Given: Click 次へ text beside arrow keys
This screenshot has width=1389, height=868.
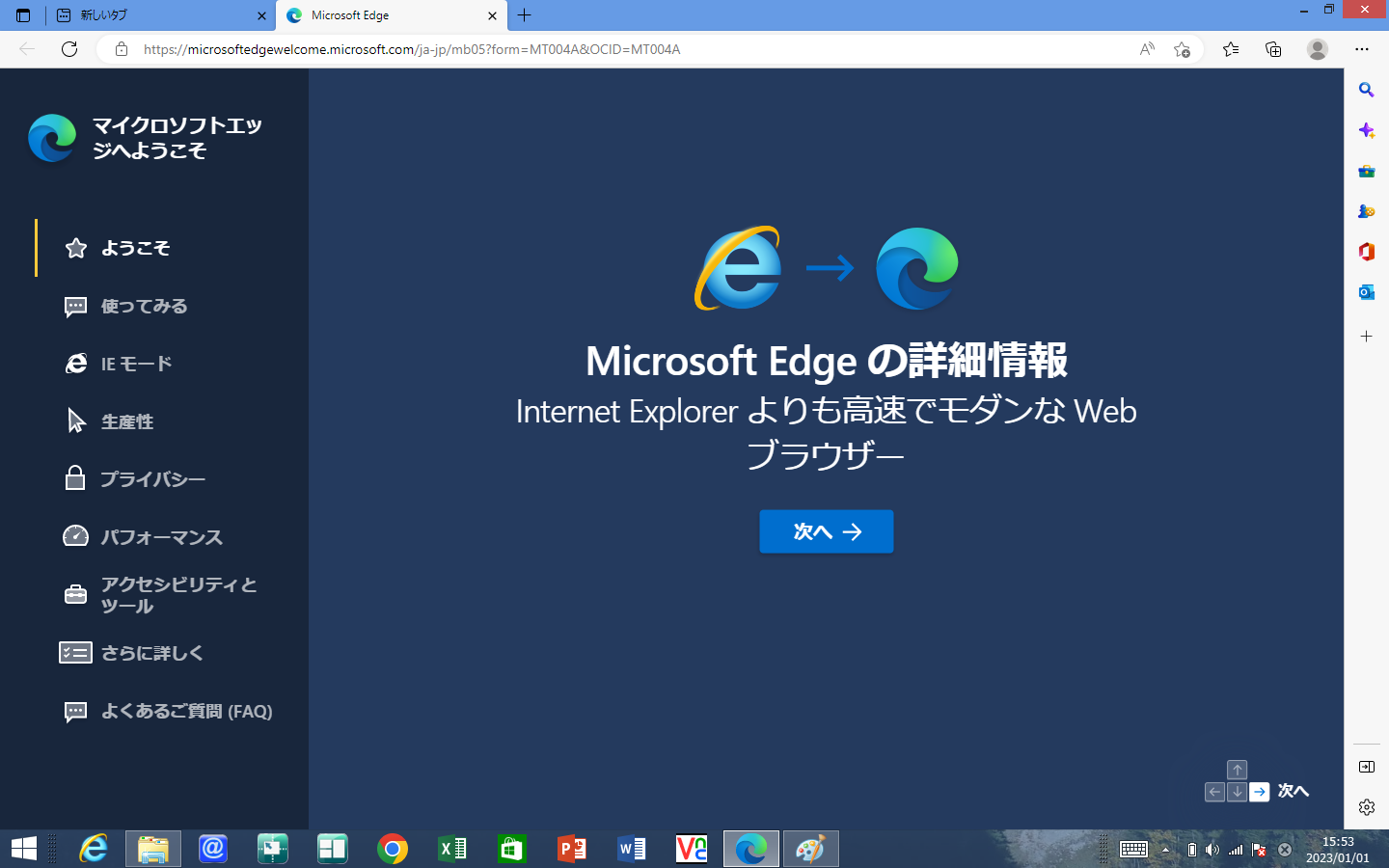Looking at the screenshot, I should point(1294,791).
